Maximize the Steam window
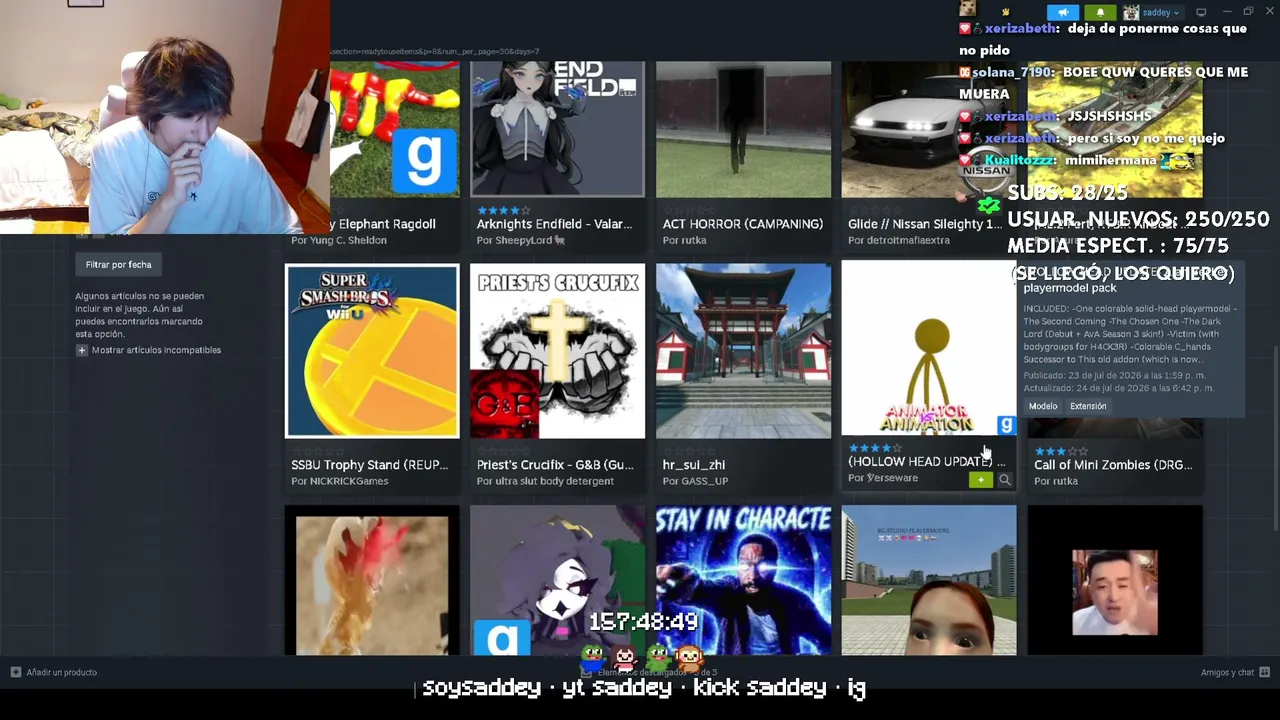 pyautogui.click(x=1248, y=12)
